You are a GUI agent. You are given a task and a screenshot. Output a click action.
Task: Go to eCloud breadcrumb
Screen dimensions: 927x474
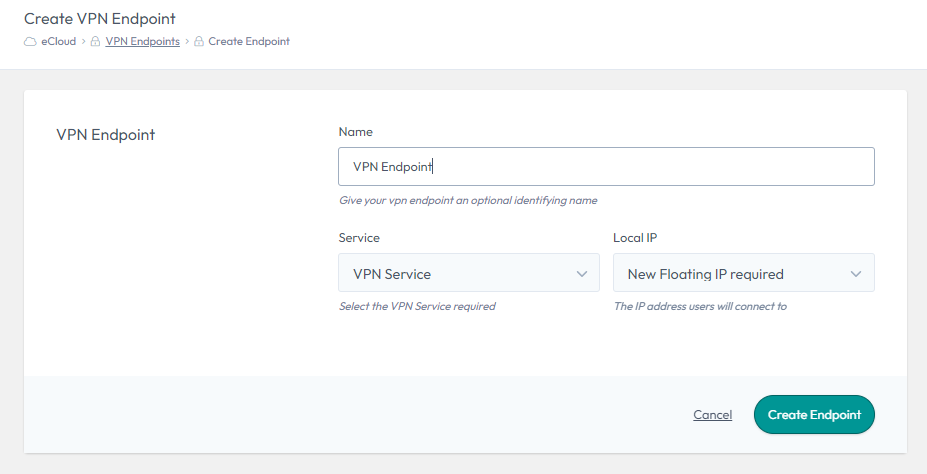pyautogui.click(x=59, y=41)
